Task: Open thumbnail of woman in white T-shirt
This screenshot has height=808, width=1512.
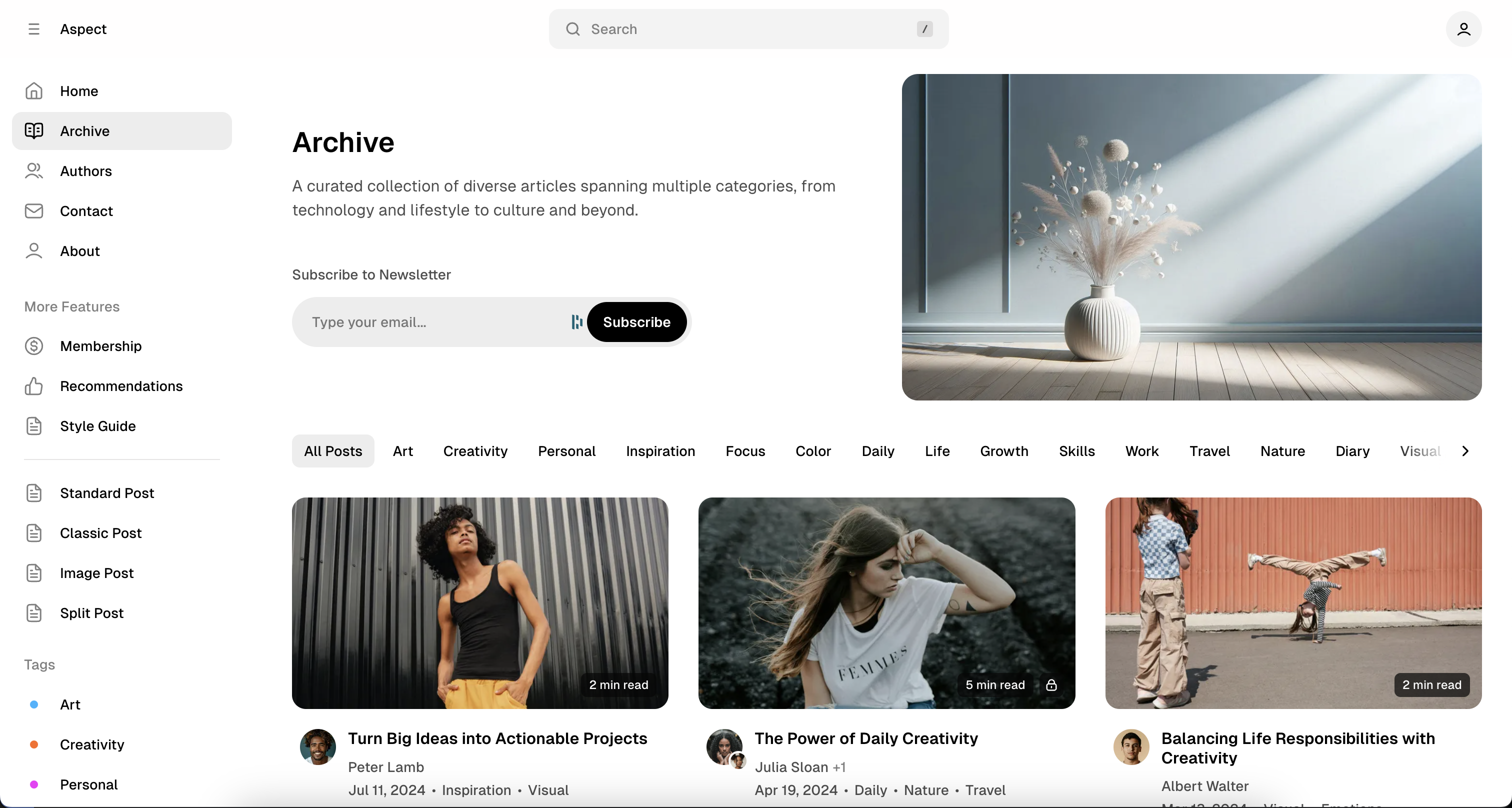Action: (886, 602)
